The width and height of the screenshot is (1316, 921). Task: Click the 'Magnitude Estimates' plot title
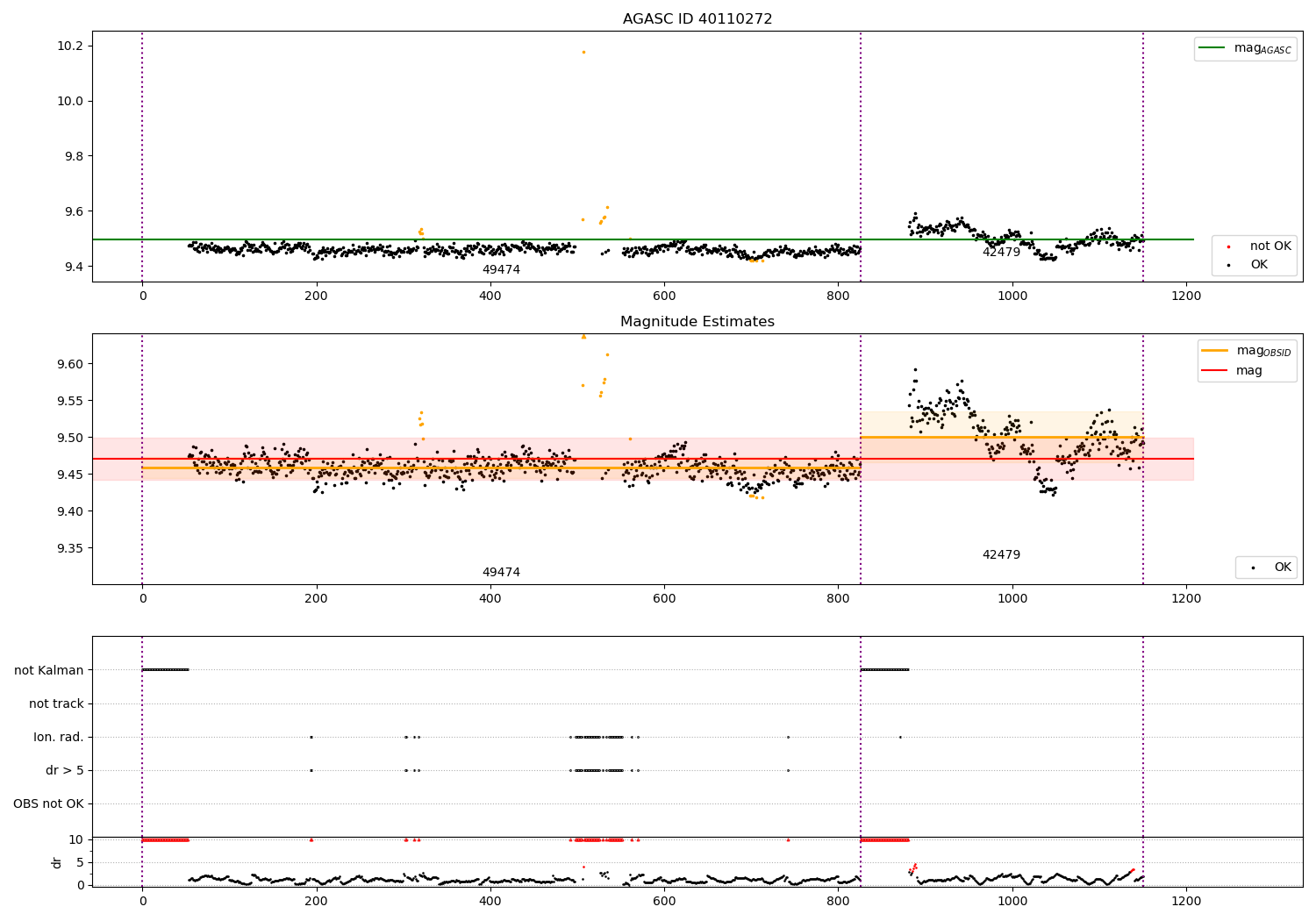point(697,322)
